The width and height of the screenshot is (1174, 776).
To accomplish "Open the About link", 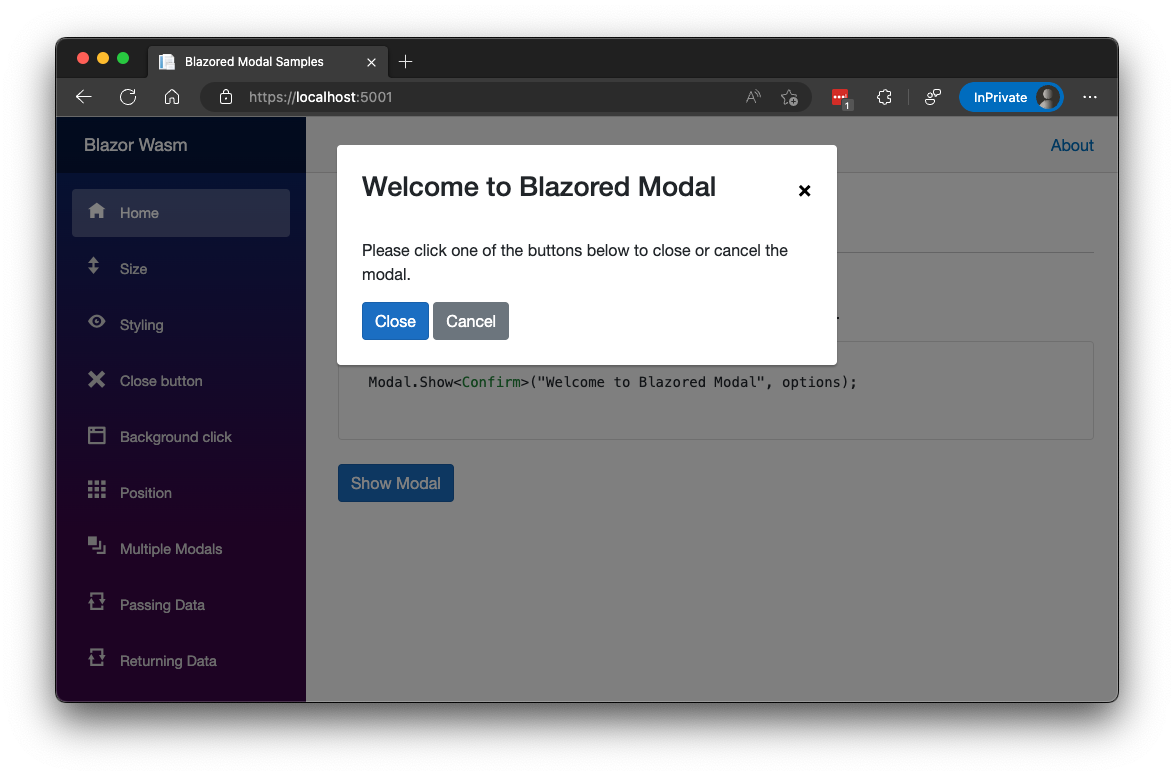I will (1071, 145).
